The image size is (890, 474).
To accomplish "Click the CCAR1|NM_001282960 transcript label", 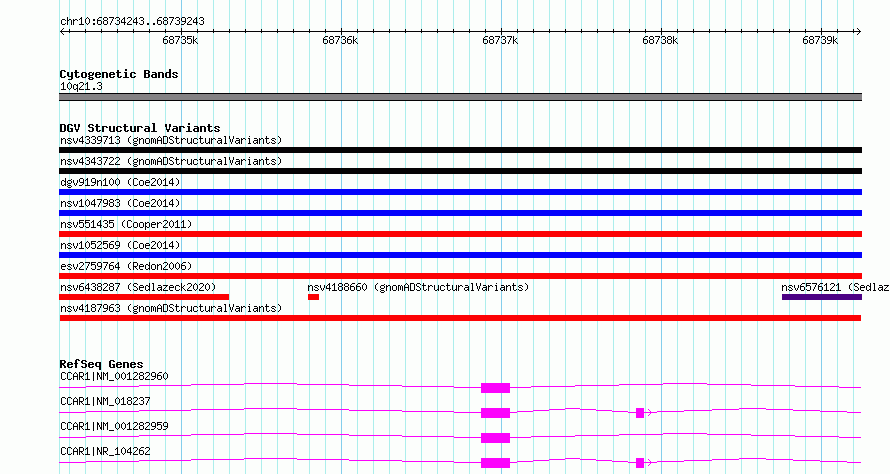I will tap(114, 376).
